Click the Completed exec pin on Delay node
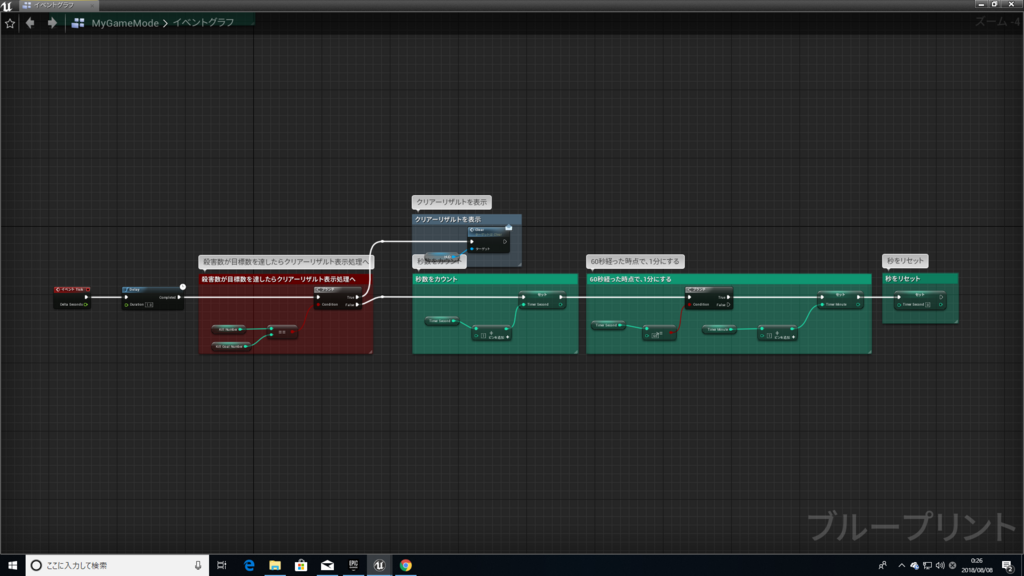 tap(179, 297)
